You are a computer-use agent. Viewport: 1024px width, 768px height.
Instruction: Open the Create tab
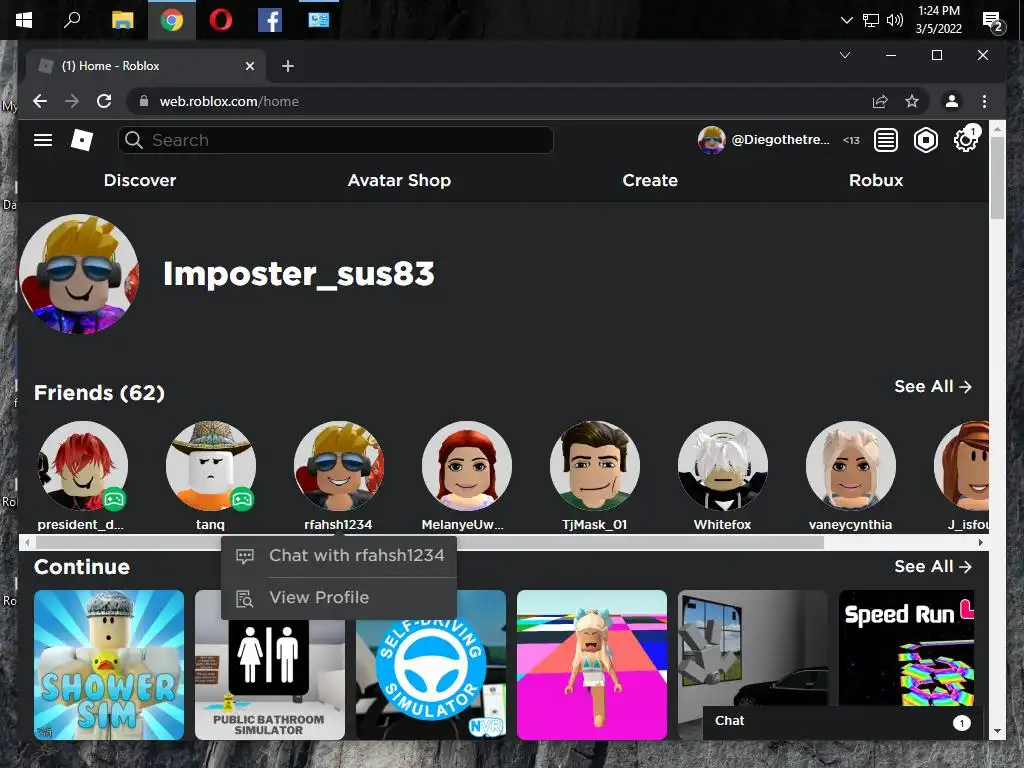[x=650, y=180]
